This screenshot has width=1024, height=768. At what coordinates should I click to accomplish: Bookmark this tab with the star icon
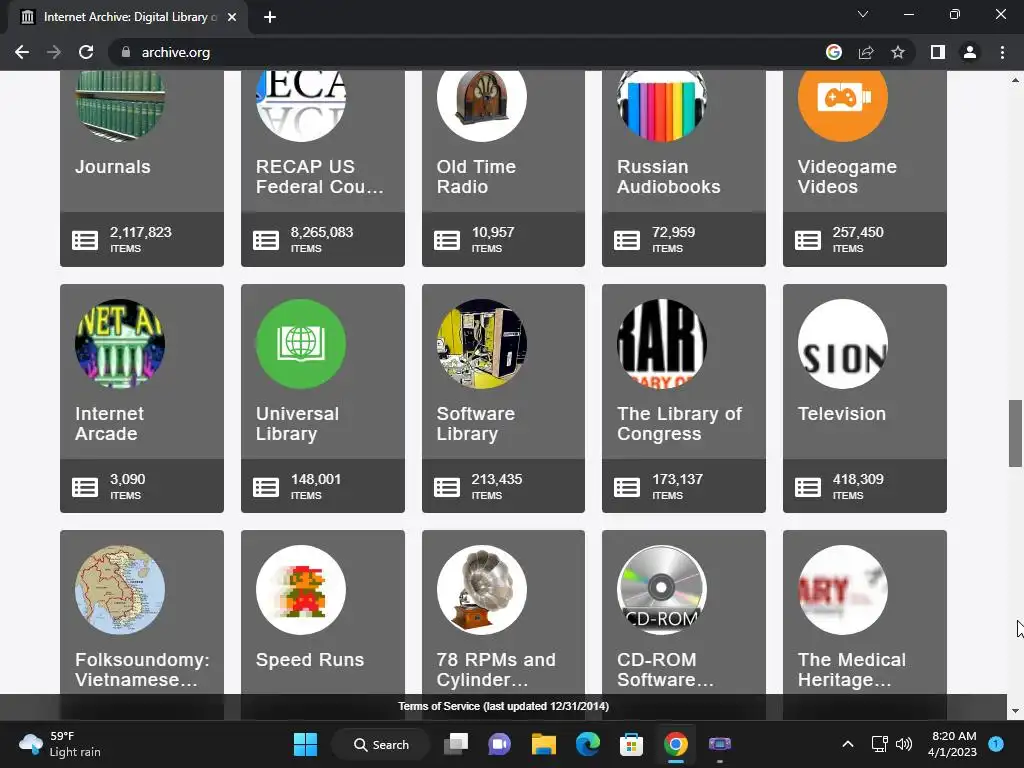click(x=898, y=52)
